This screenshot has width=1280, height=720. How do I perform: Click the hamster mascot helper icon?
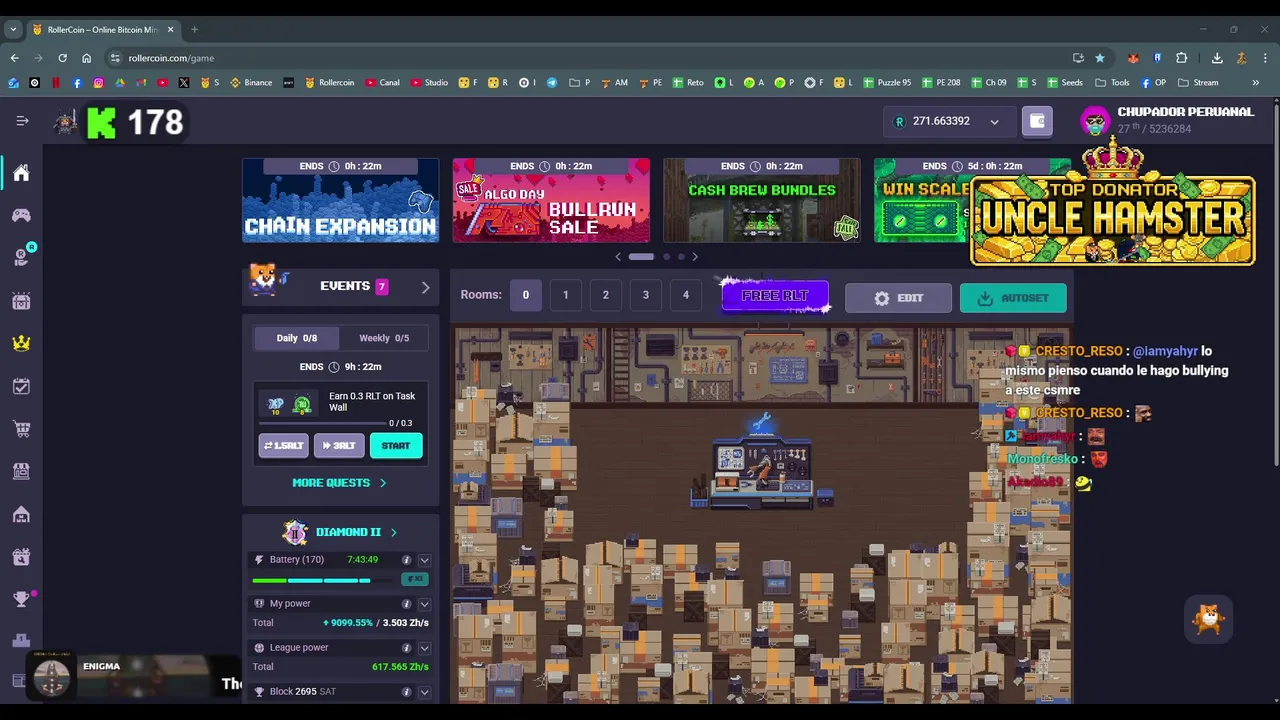click(x=1209, y=619)
